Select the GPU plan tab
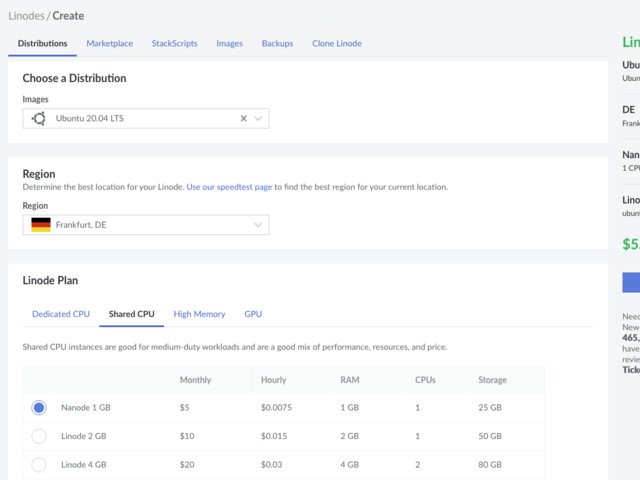This screenshot has width=640, height=480. click(x=253, y=314)
